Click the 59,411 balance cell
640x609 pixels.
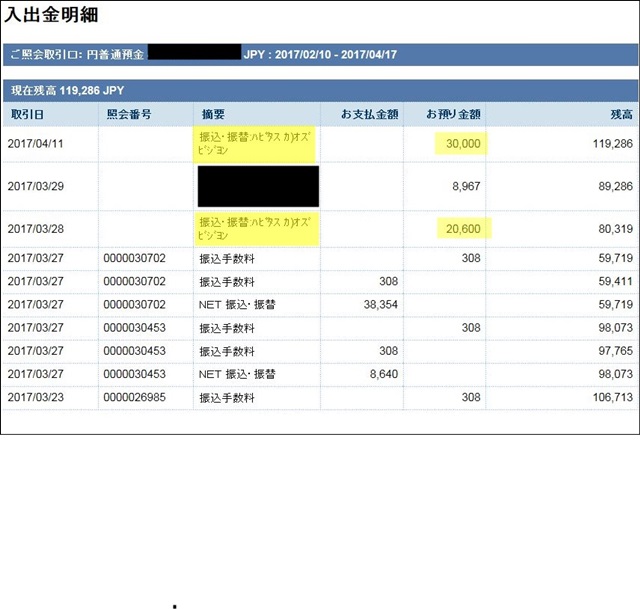(x=616, y=281)
